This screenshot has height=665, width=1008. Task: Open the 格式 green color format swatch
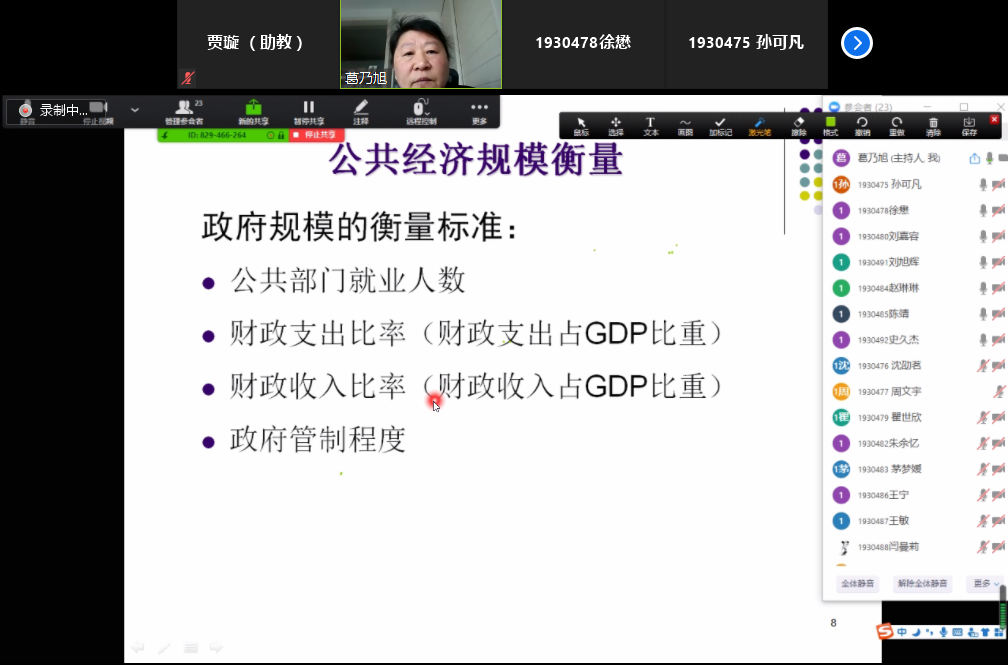point(830,125)
